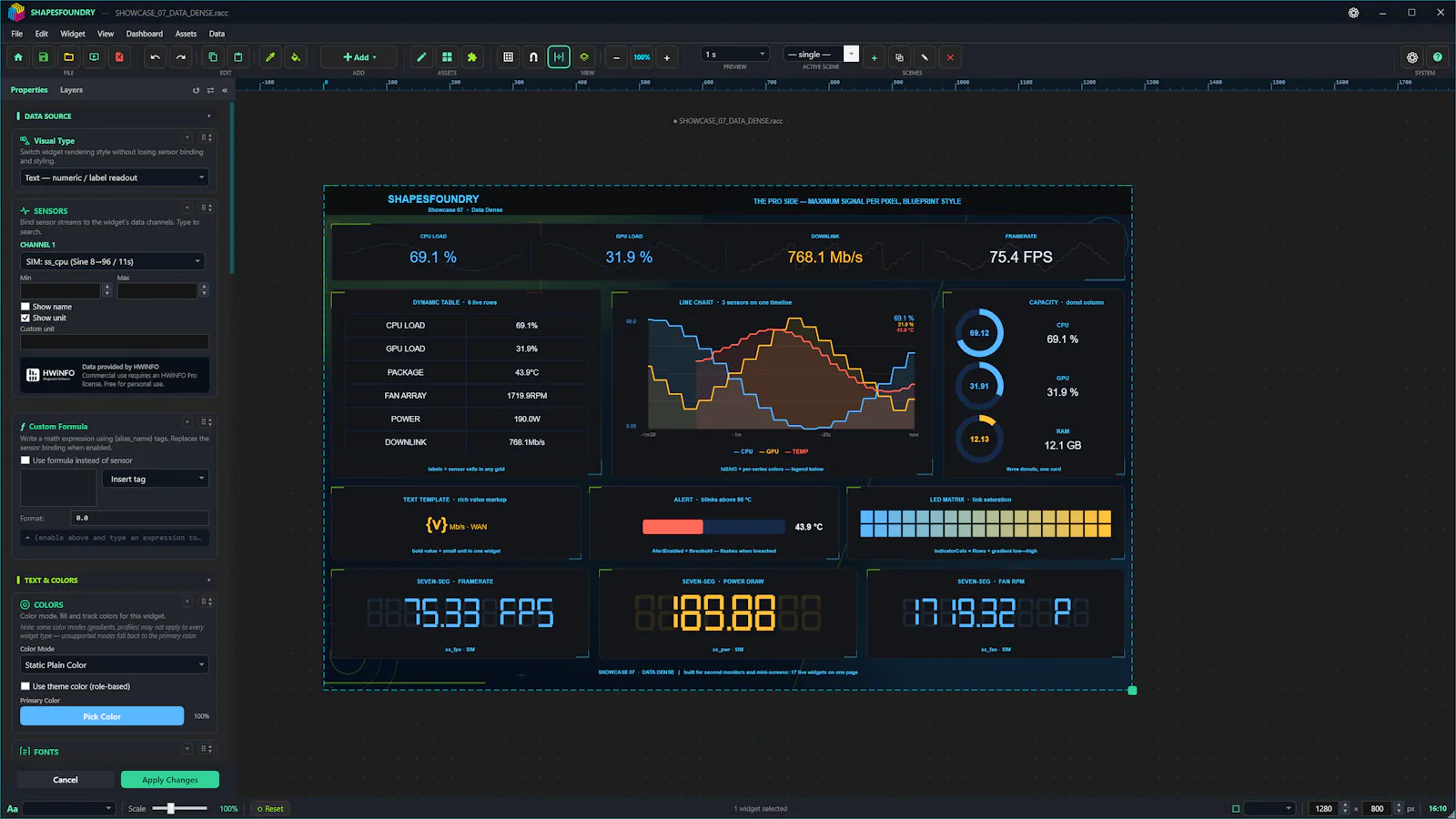Screen dimensions: 1456x819
Task: Open the Insert tag dropdown
Action: [157, 479]
